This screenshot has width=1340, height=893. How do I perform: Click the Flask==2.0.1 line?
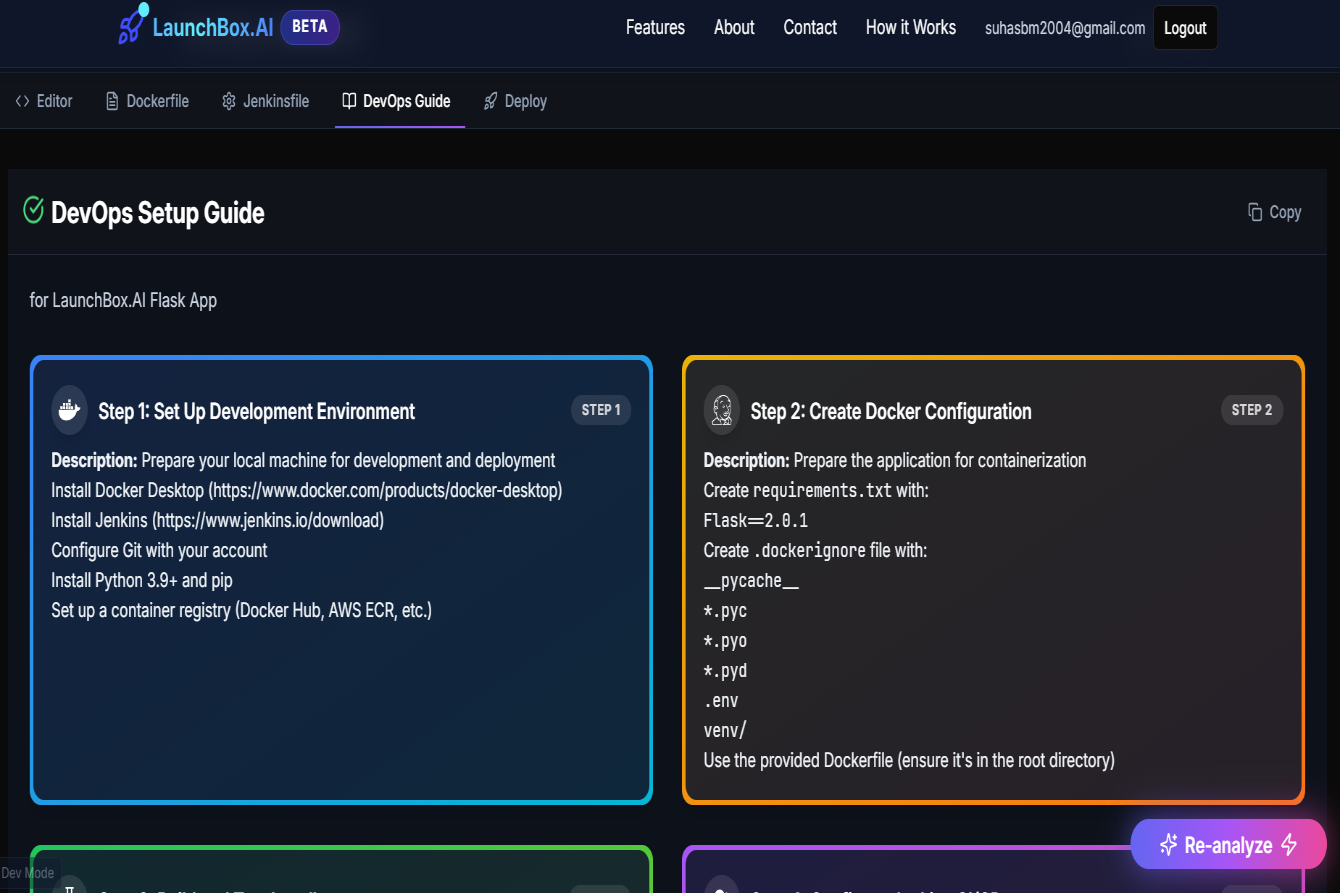[x=756, y=521]
